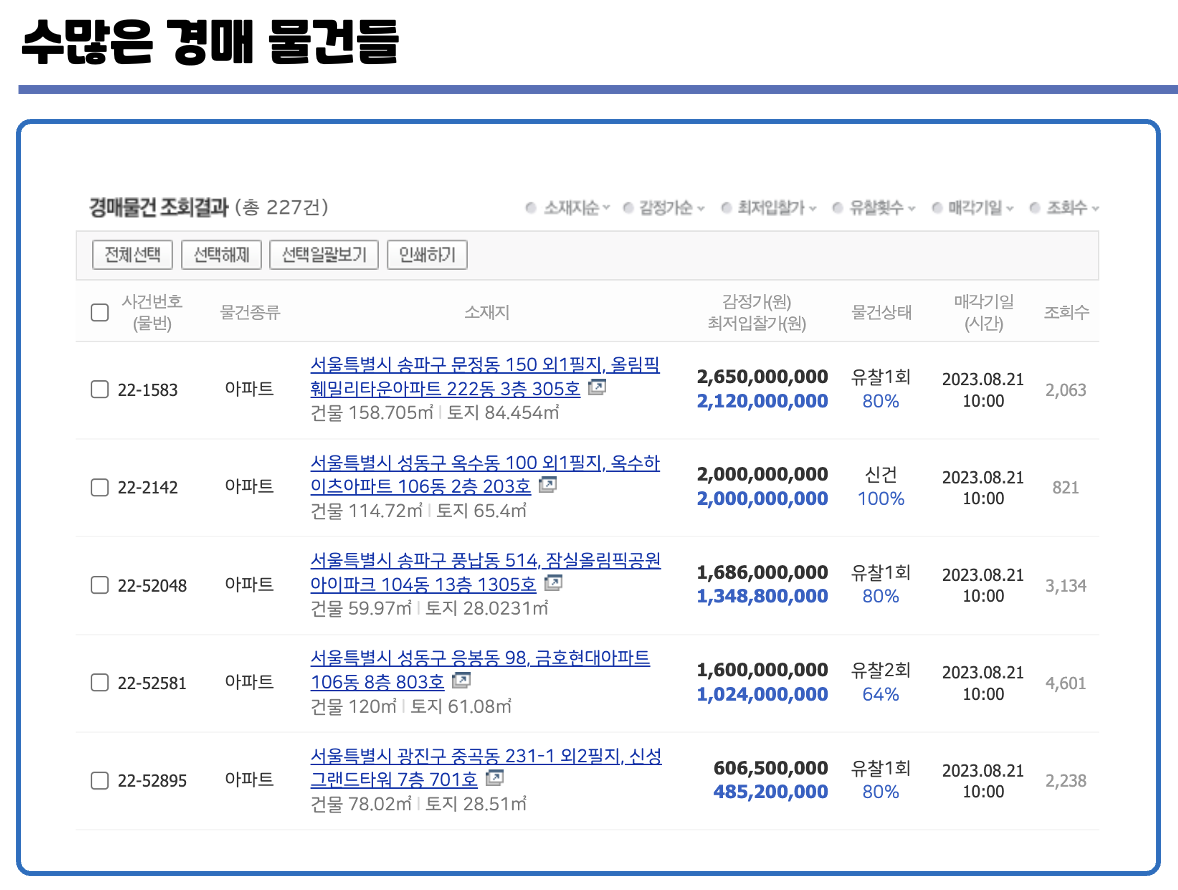1178x890 pixels.
Task: Expand the 감정가순 sort dropdown
Action: [699, 206]
